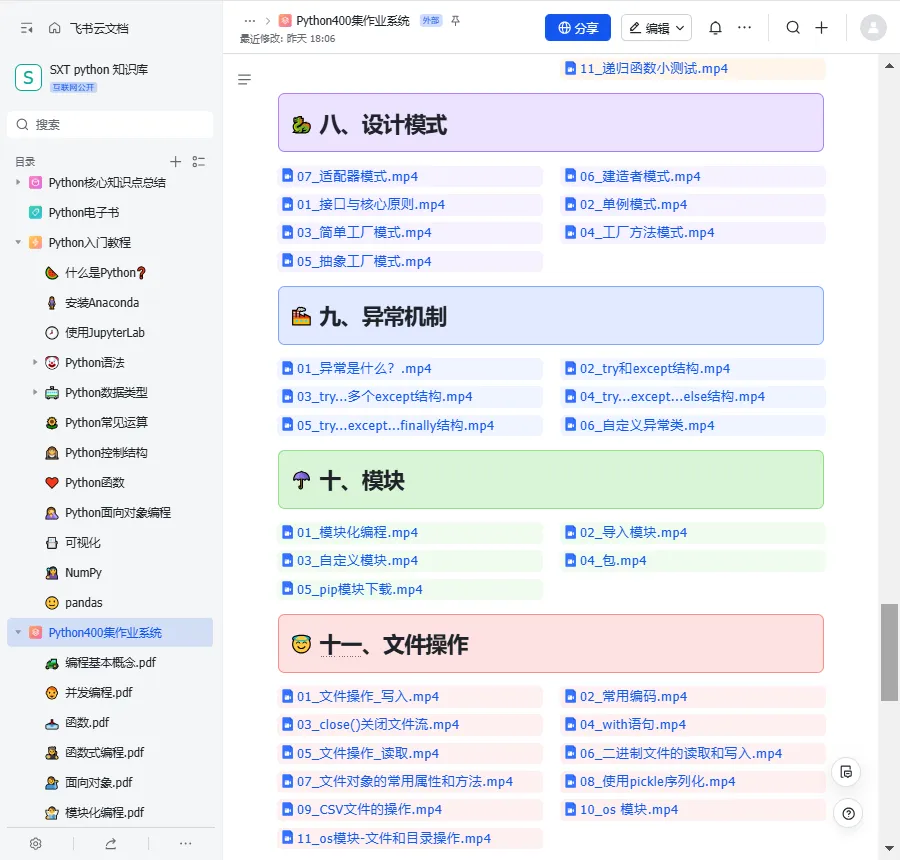Screen dimensions: 900x860
Task: Open 03_简单工厂模式.mp4 file link
Action: click(x=364, y=233)
